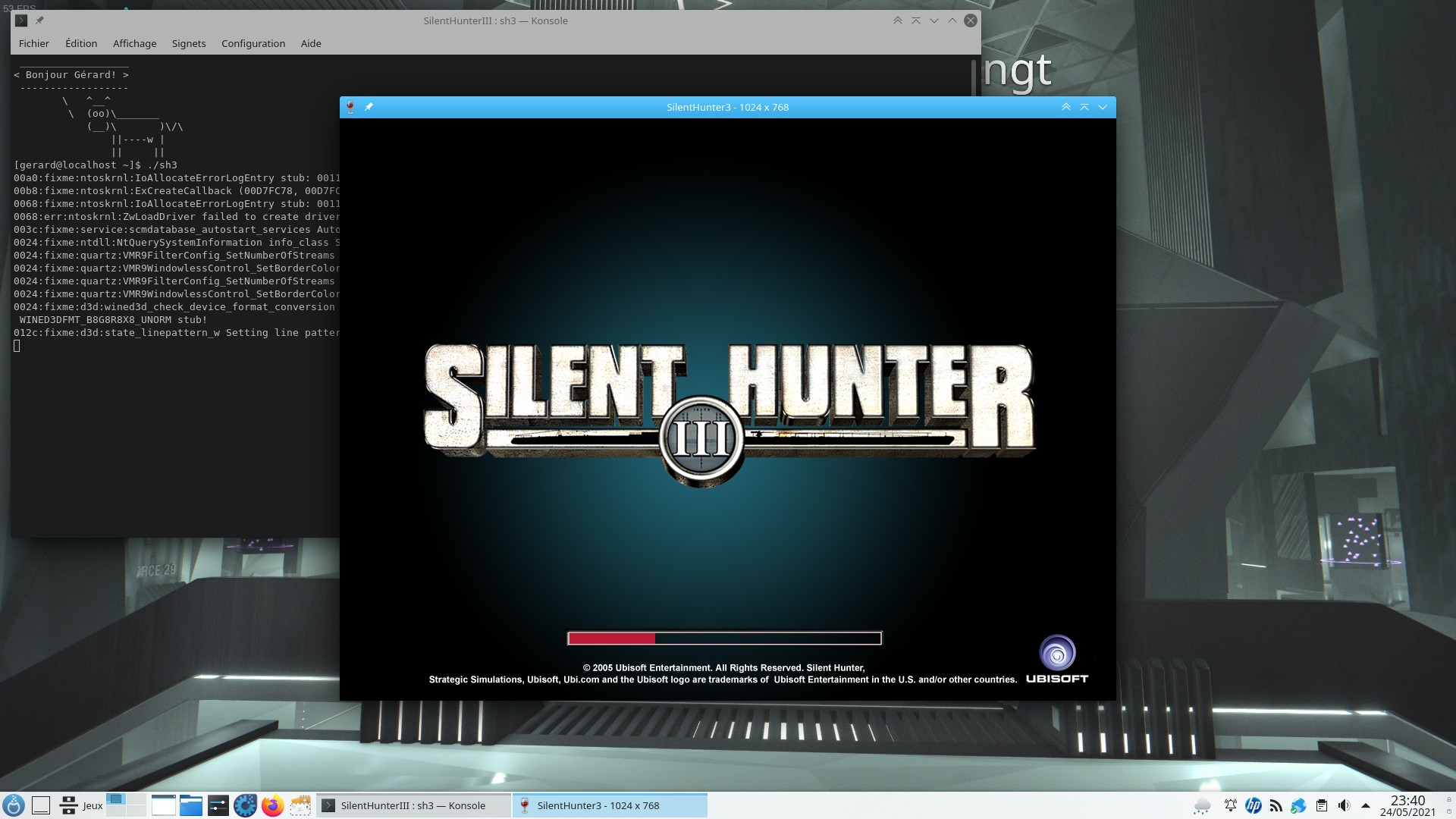1456x819 pixels.
Task: Click the small power icon in panel
Action: pyautogui.click(x=1449, y=811)
